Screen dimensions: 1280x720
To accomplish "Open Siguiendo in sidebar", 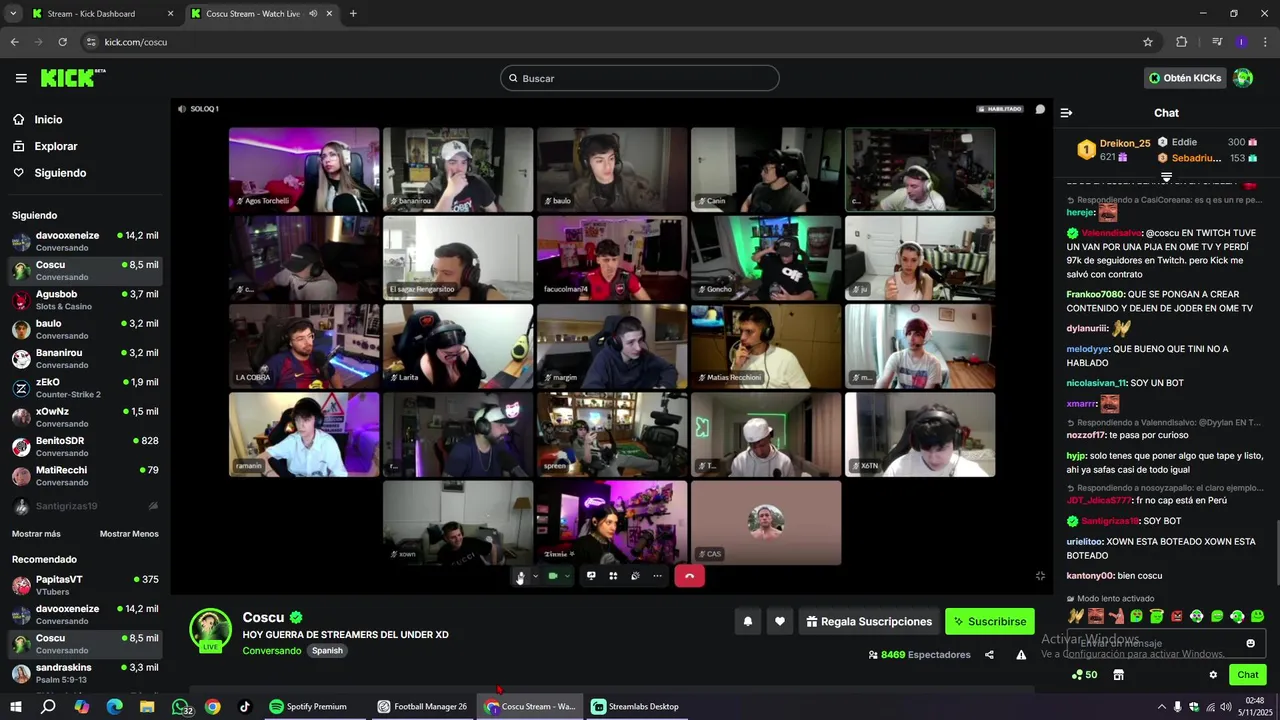I will pyautogui.click(x=60, y=173).
